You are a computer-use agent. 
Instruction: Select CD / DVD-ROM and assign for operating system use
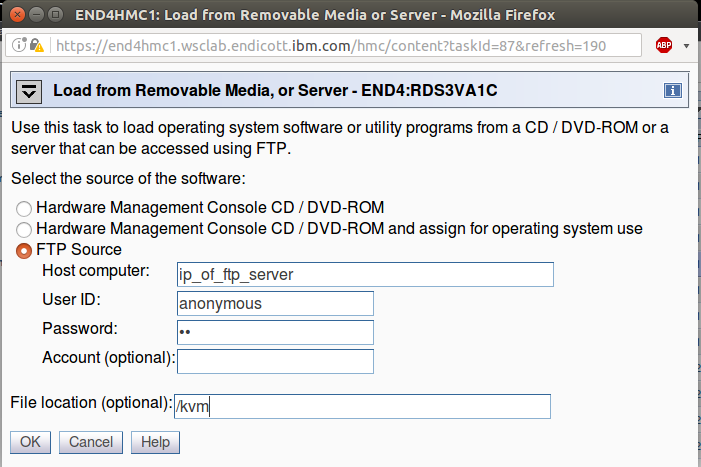24,230
